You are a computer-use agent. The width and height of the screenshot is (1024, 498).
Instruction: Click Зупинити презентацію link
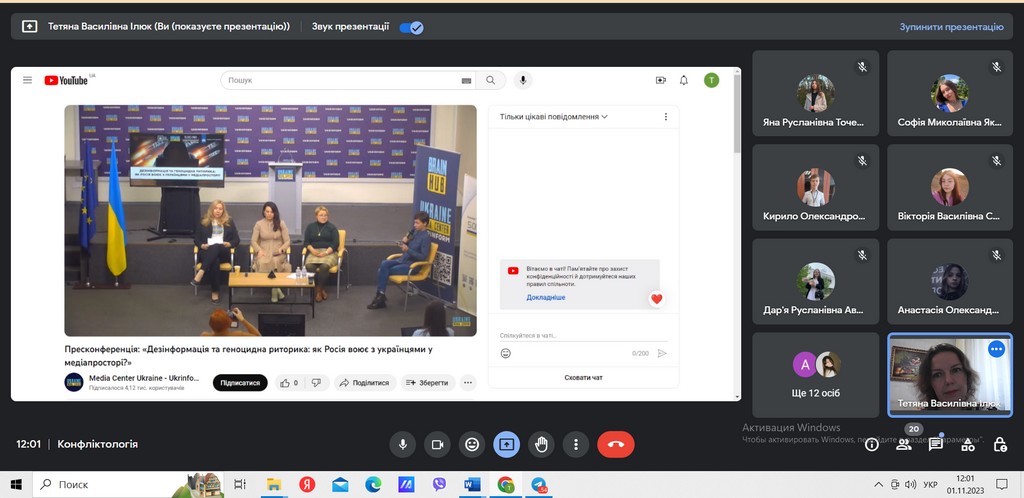tap(950, 27)
